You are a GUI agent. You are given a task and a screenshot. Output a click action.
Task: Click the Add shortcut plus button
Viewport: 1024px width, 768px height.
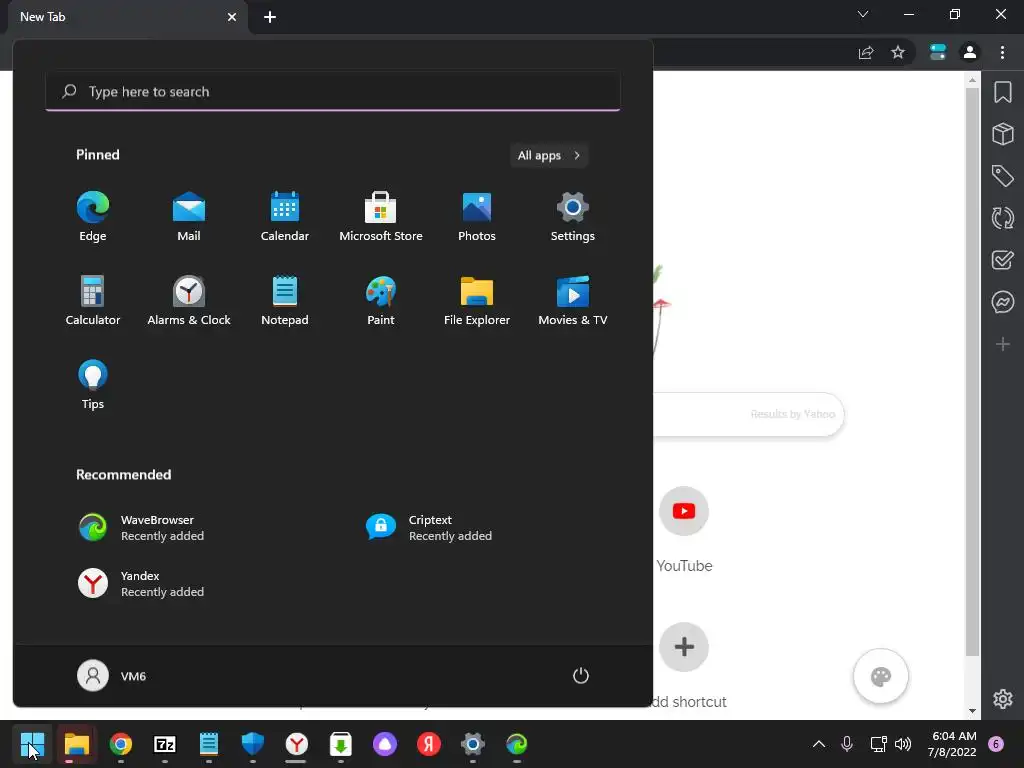tap(684, 647)
